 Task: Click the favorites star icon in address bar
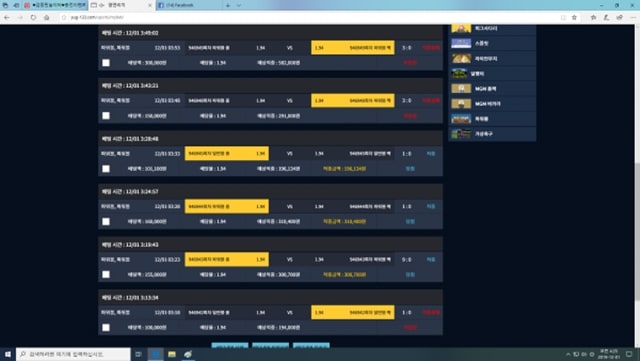574,18
